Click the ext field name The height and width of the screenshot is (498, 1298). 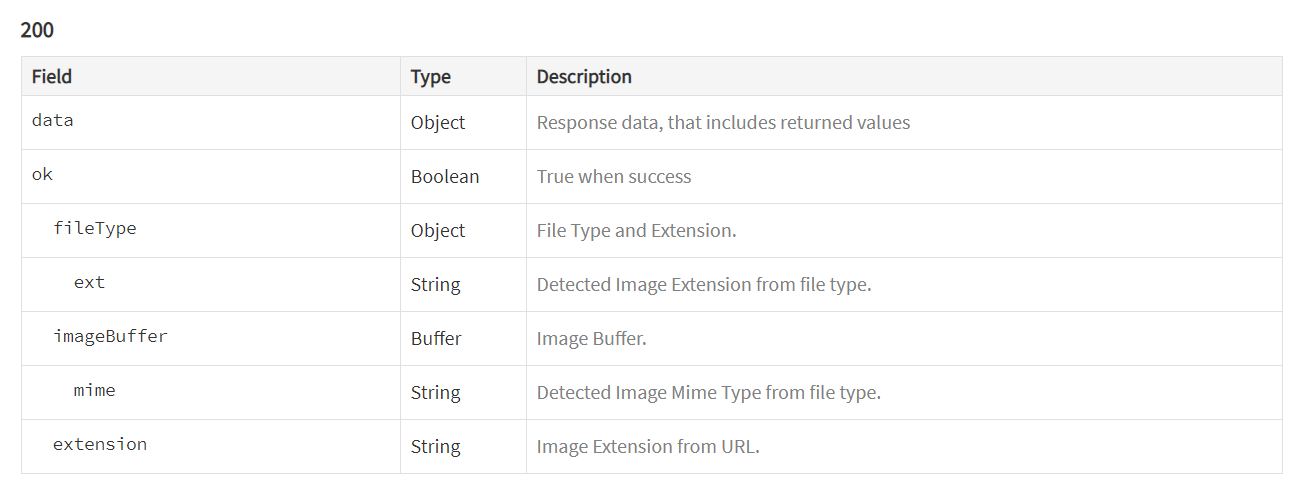point(89,282)
